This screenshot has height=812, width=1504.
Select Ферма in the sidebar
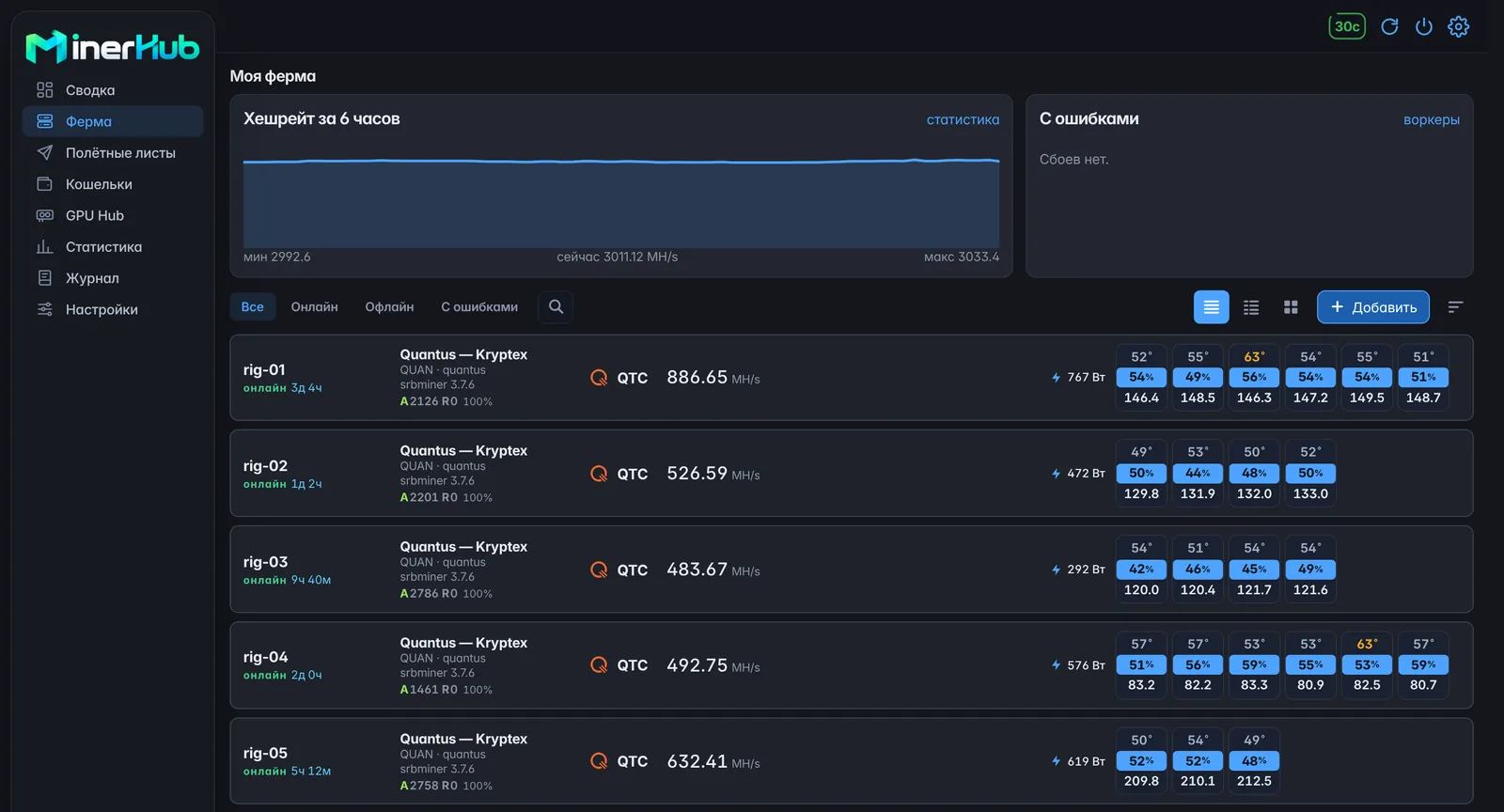point(113,121)
